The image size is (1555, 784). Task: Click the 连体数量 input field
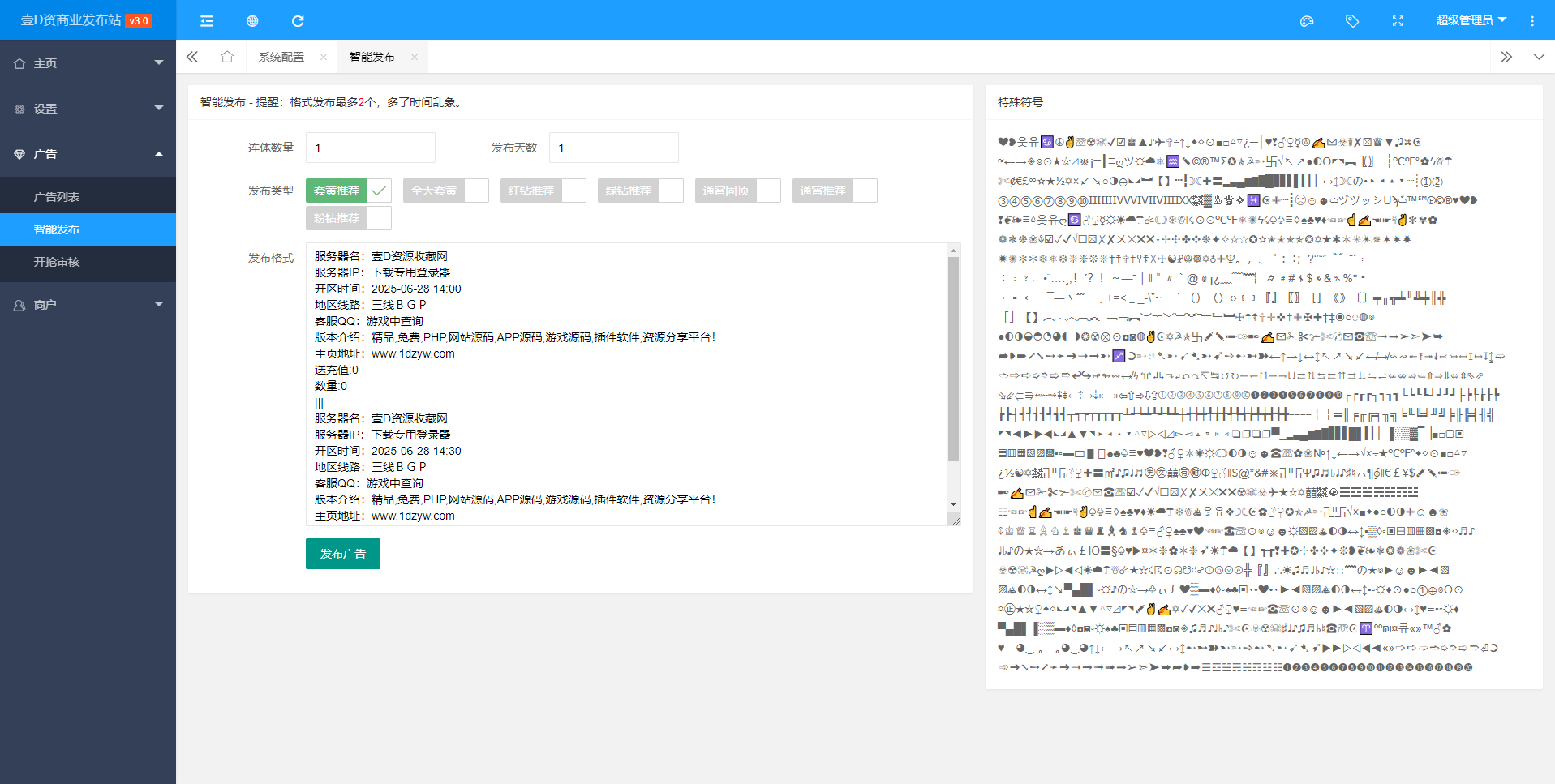pos(370,148)
